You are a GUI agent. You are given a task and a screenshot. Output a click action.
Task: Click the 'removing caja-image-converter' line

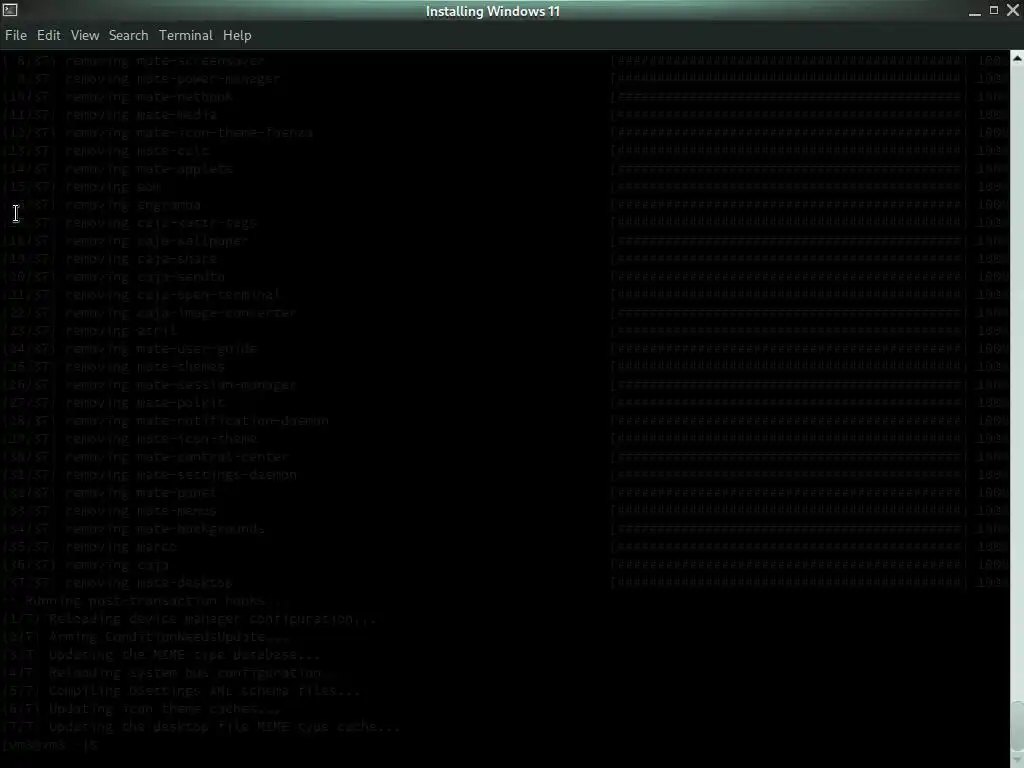tap(150, 313)
